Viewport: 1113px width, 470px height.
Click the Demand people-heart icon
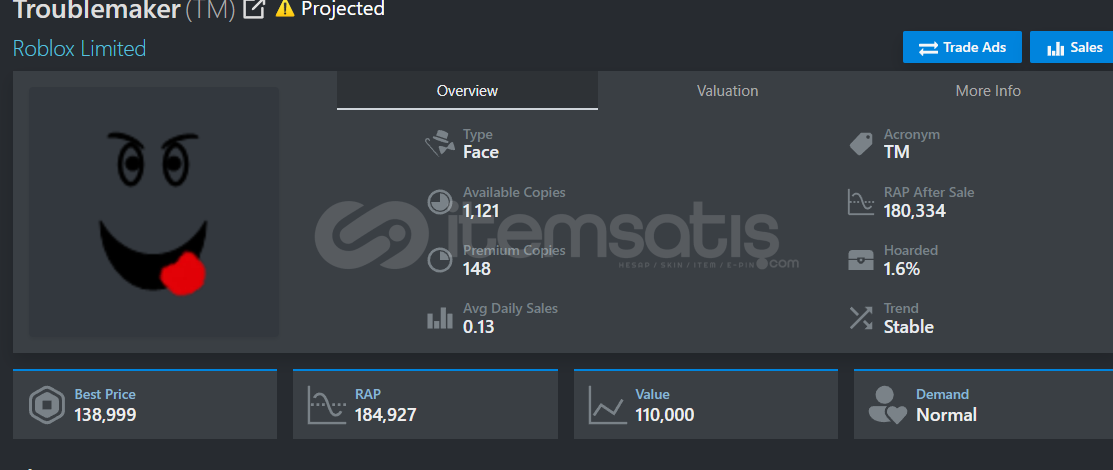pyautogui.click(x=887, y=405)
